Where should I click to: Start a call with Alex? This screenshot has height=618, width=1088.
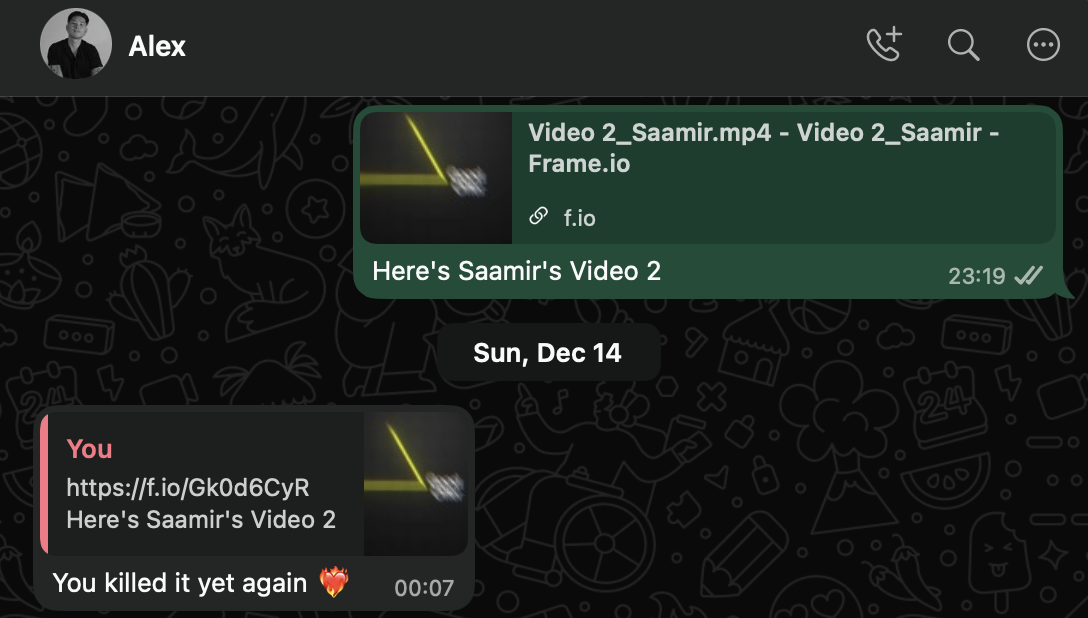coord(884,45)
